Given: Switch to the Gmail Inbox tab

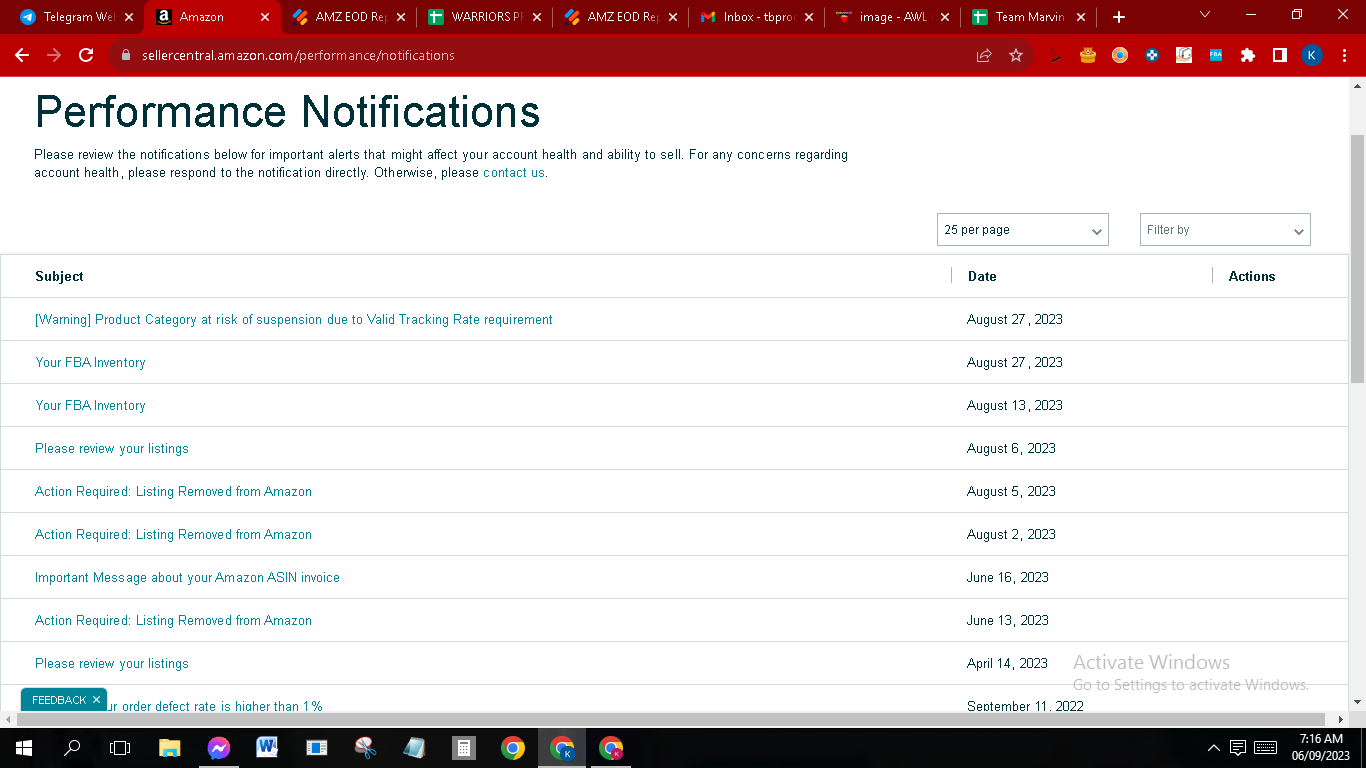Looking at the screenshot, I should click(758, 17).
